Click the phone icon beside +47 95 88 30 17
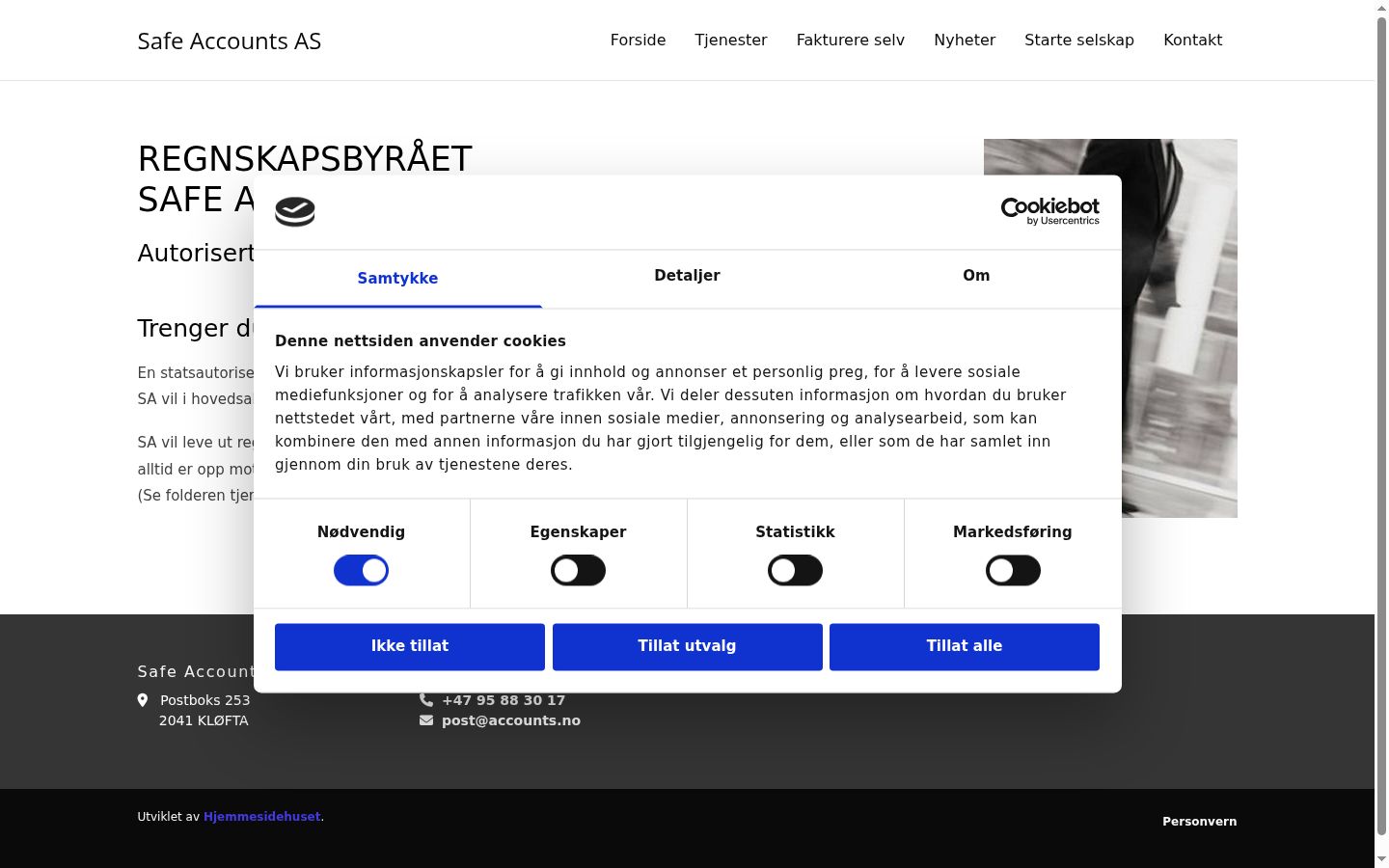This screenshot has width=1389, height=868. [426, 700]
